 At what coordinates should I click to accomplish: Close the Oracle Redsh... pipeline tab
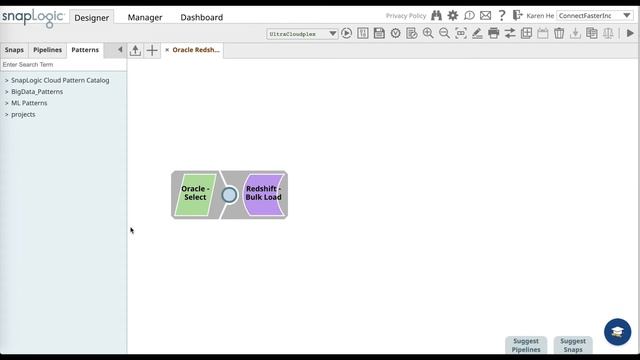167,50
